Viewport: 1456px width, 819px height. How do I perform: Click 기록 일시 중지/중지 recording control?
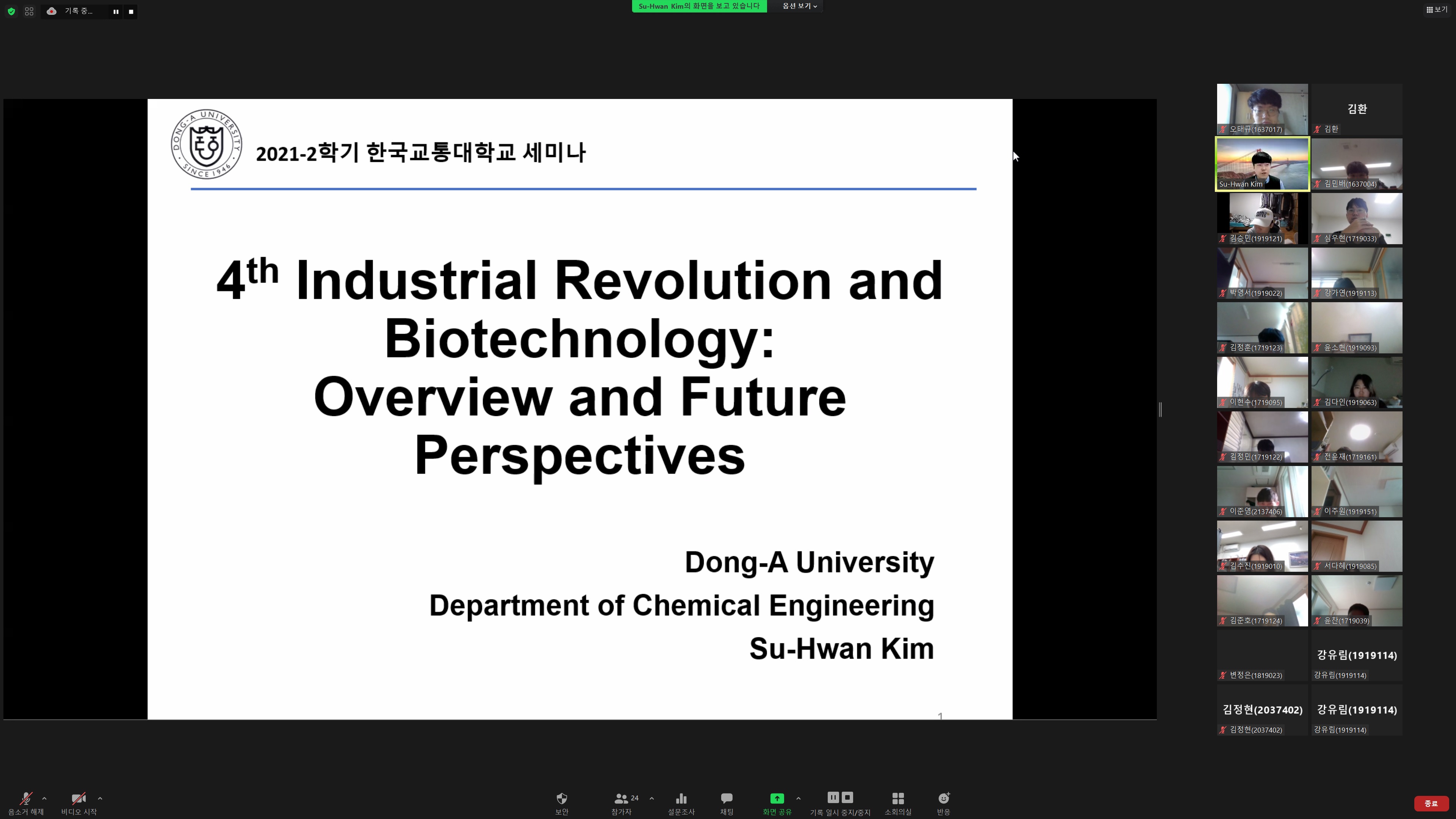(x=841, y=803)
